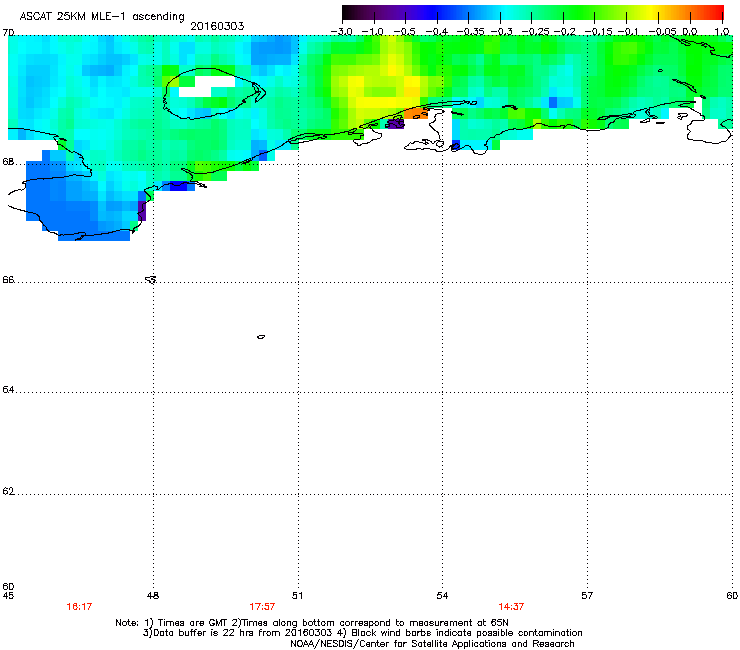Image resolution: width=740 pixels, height=650 pixels.
Task: Click the -0.35 legend label
Action: 470,32
